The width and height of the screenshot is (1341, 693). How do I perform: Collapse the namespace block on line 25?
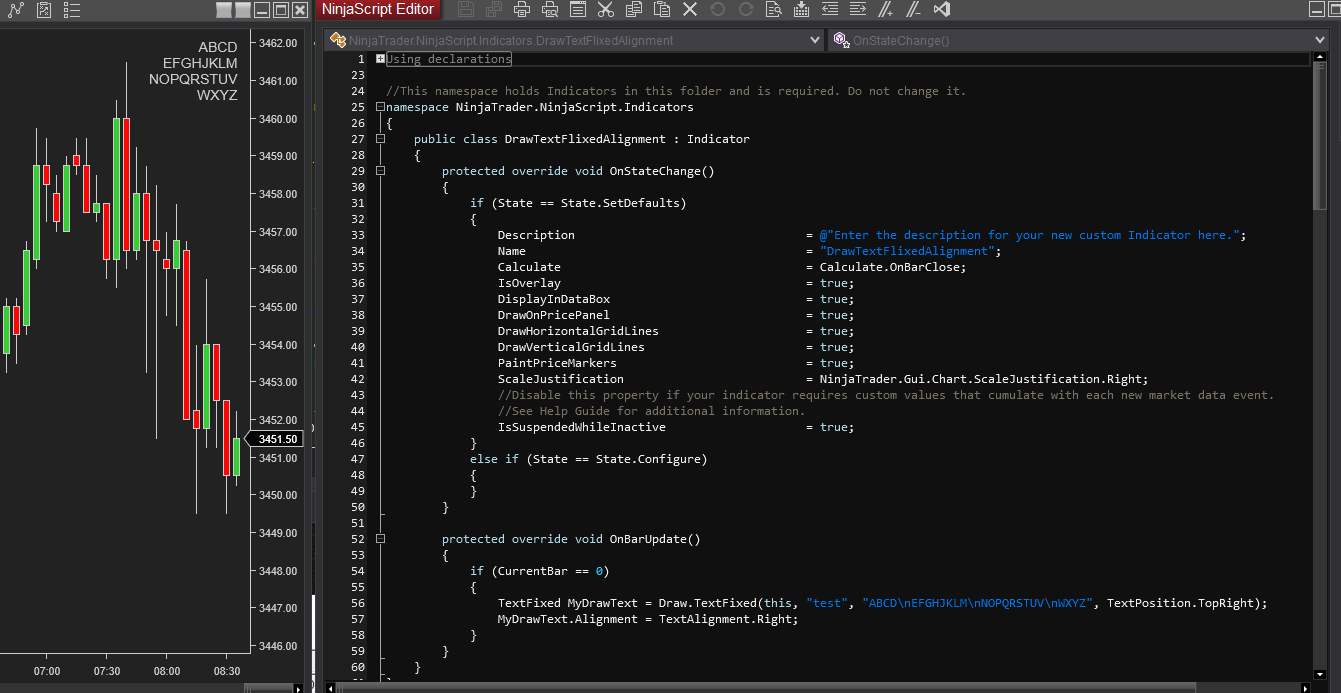380,107
